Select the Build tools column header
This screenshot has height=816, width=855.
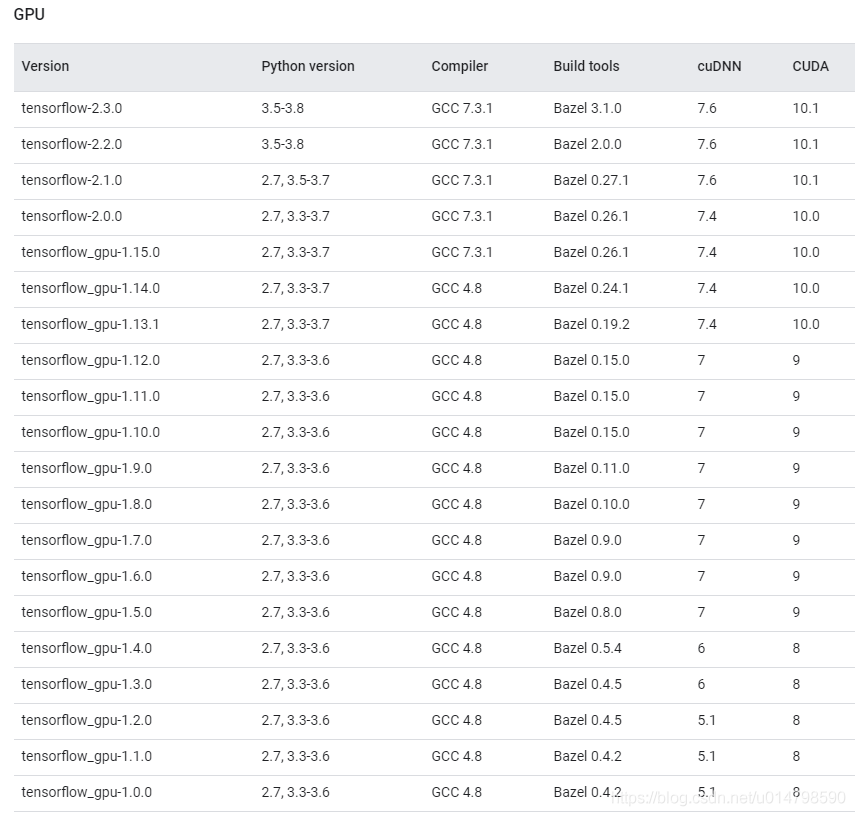[586, 66]
